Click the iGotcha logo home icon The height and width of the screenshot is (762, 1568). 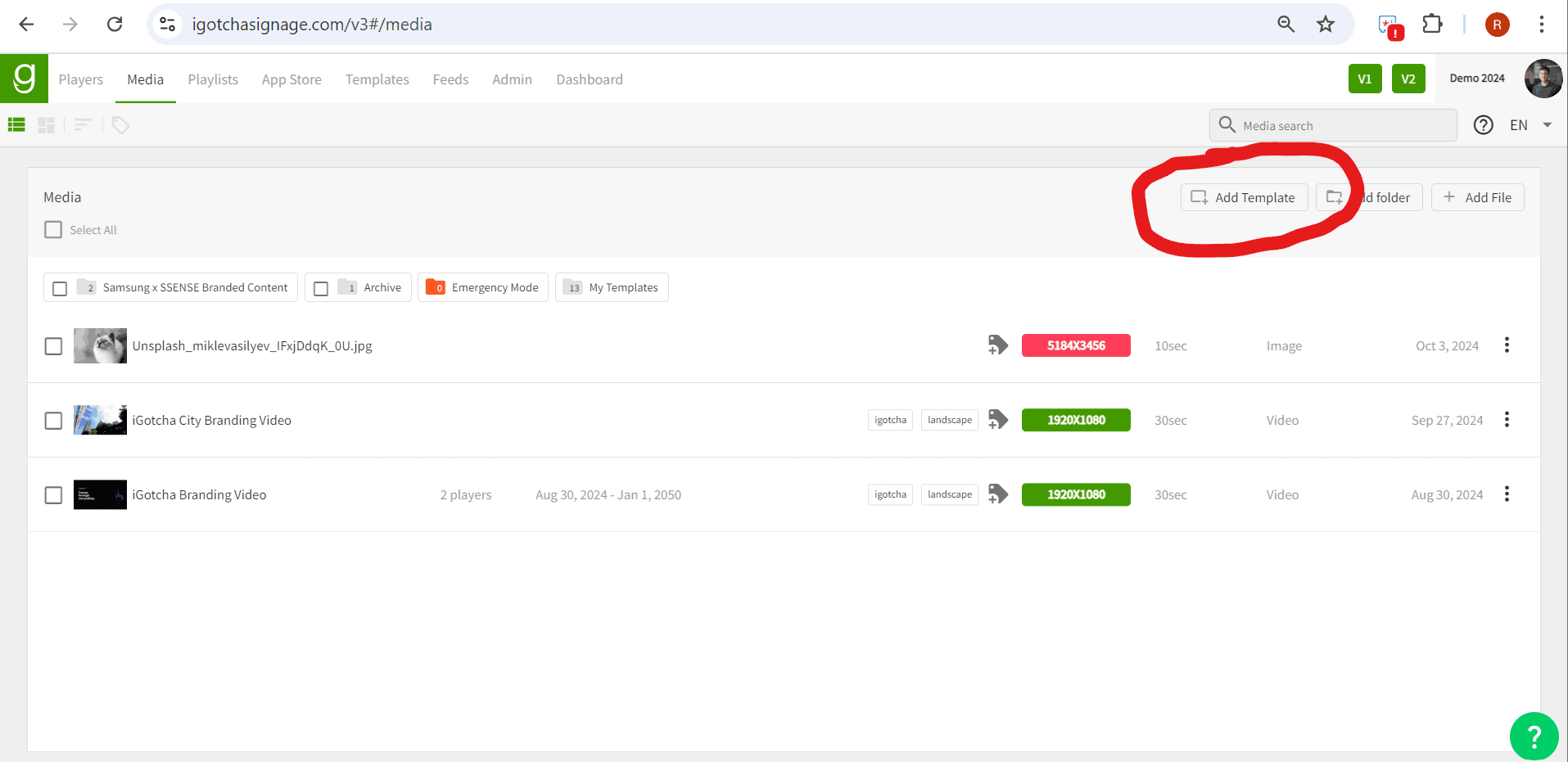pyautogui.click(x=24, y=79)
